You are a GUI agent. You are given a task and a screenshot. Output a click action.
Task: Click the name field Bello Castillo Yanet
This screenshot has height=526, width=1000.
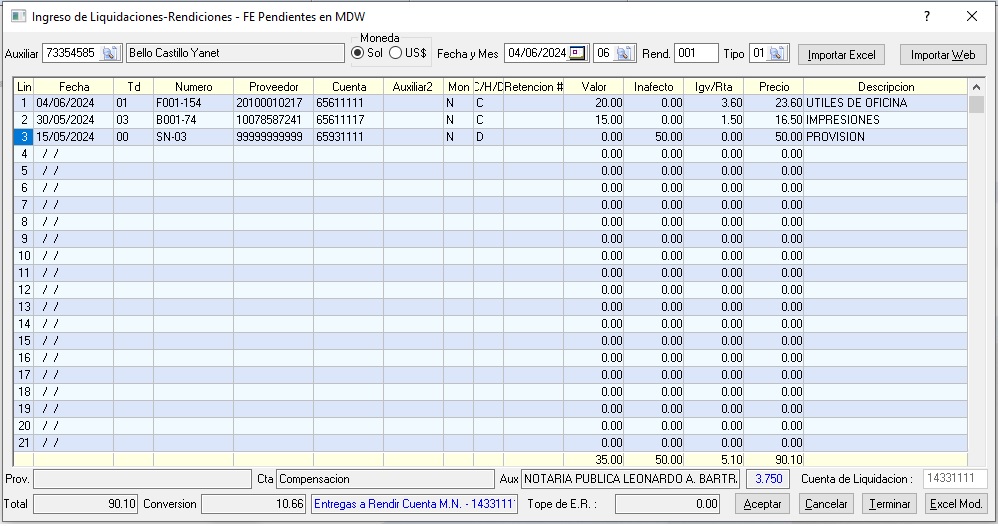235,54
